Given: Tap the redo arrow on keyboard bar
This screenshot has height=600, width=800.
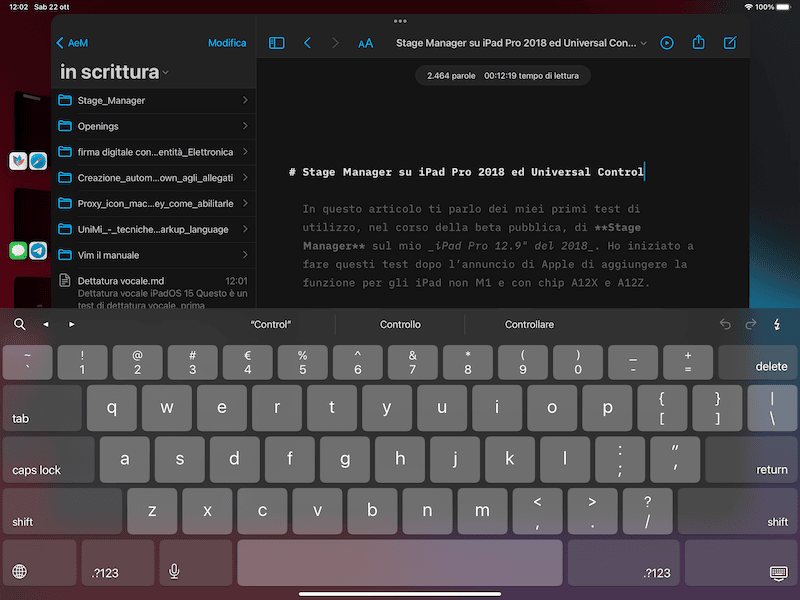Looking at the screenshot, I should (x=751, y=324).
